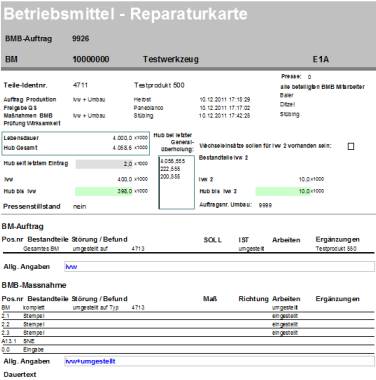This screenshot has width=376, height=380.
Task: Click employee name Ditzel
Action: (x=287, y=105)
